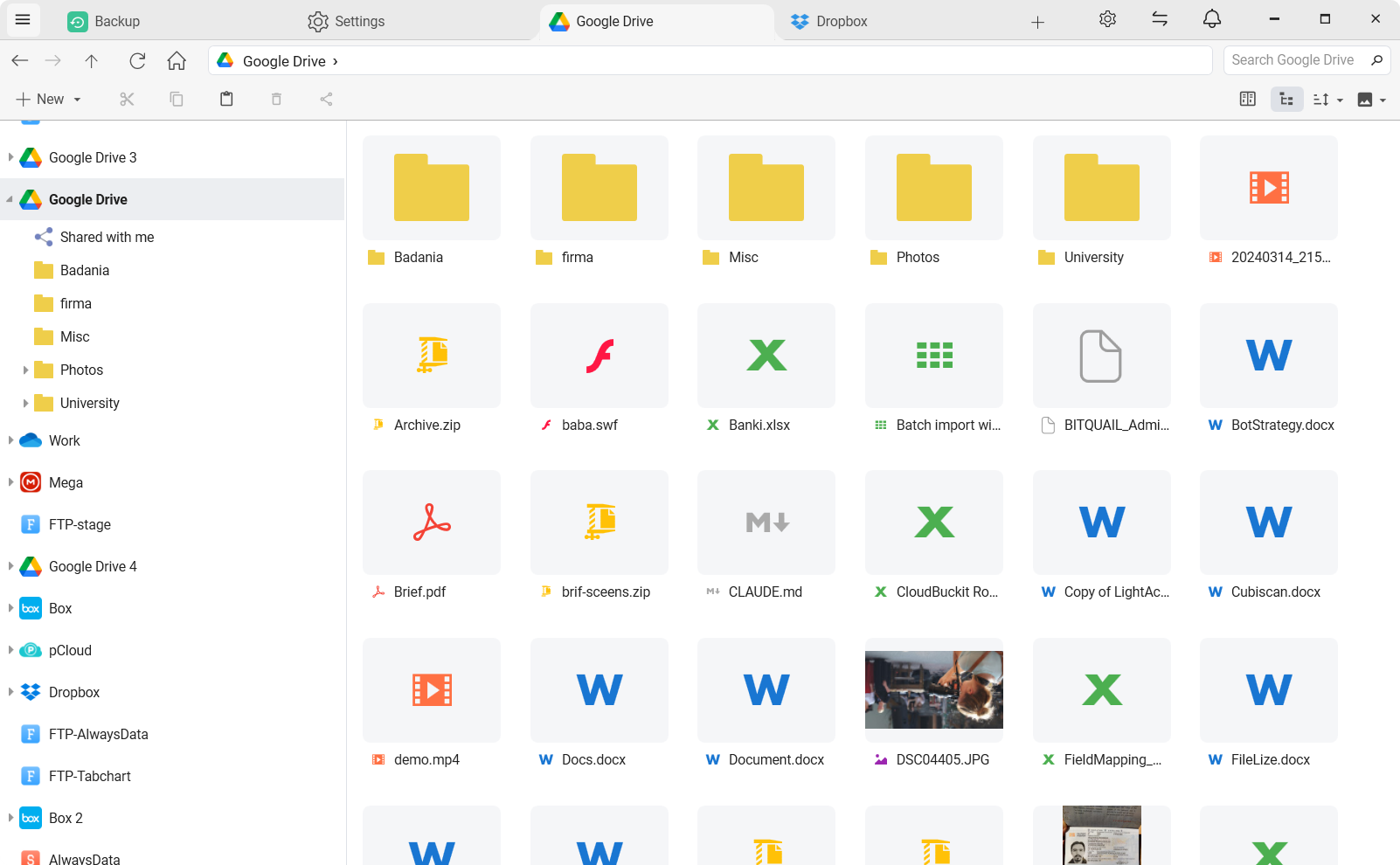The image size is (1400, 865).
Task: Add a new tab with plus
Action: coord(1037,22)
